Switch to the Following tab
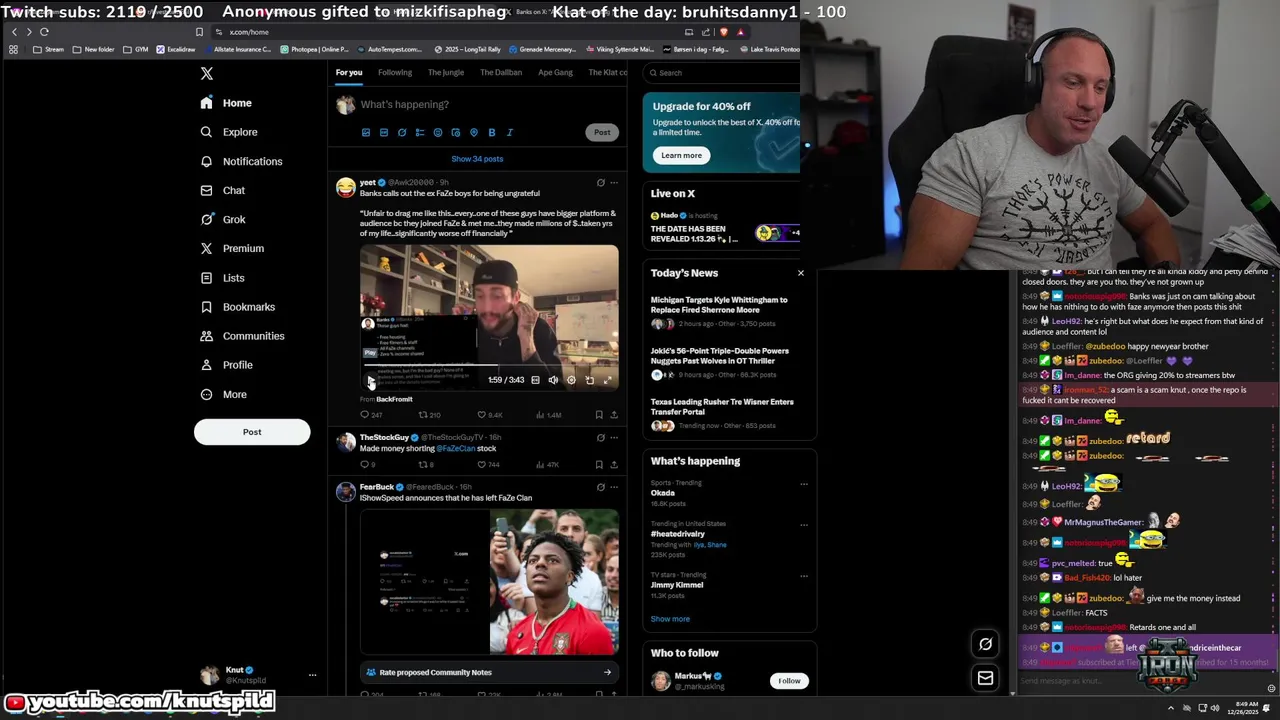 point(394,72)
